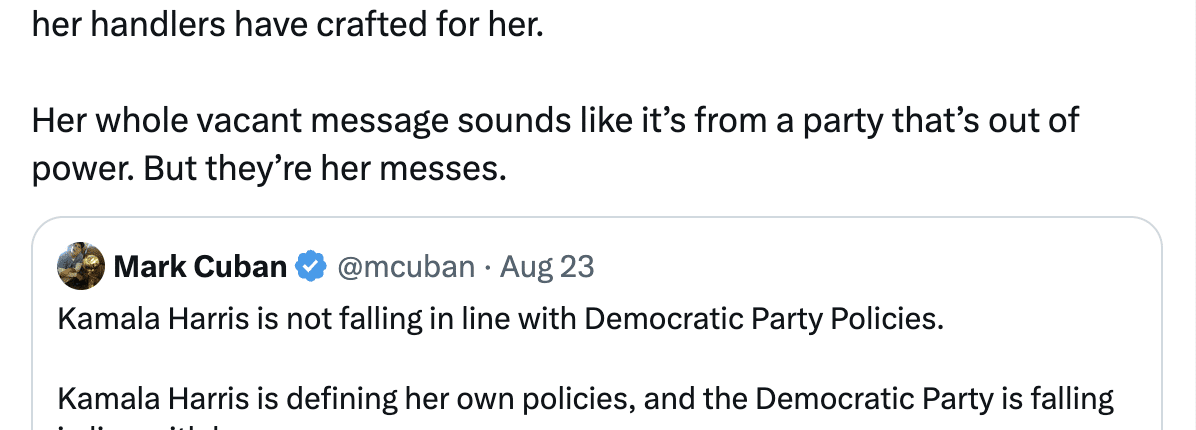Viewport: 1196px width, 430px height.
Task: Click the word "power." in the main post
Action: (x=84, y=169)
